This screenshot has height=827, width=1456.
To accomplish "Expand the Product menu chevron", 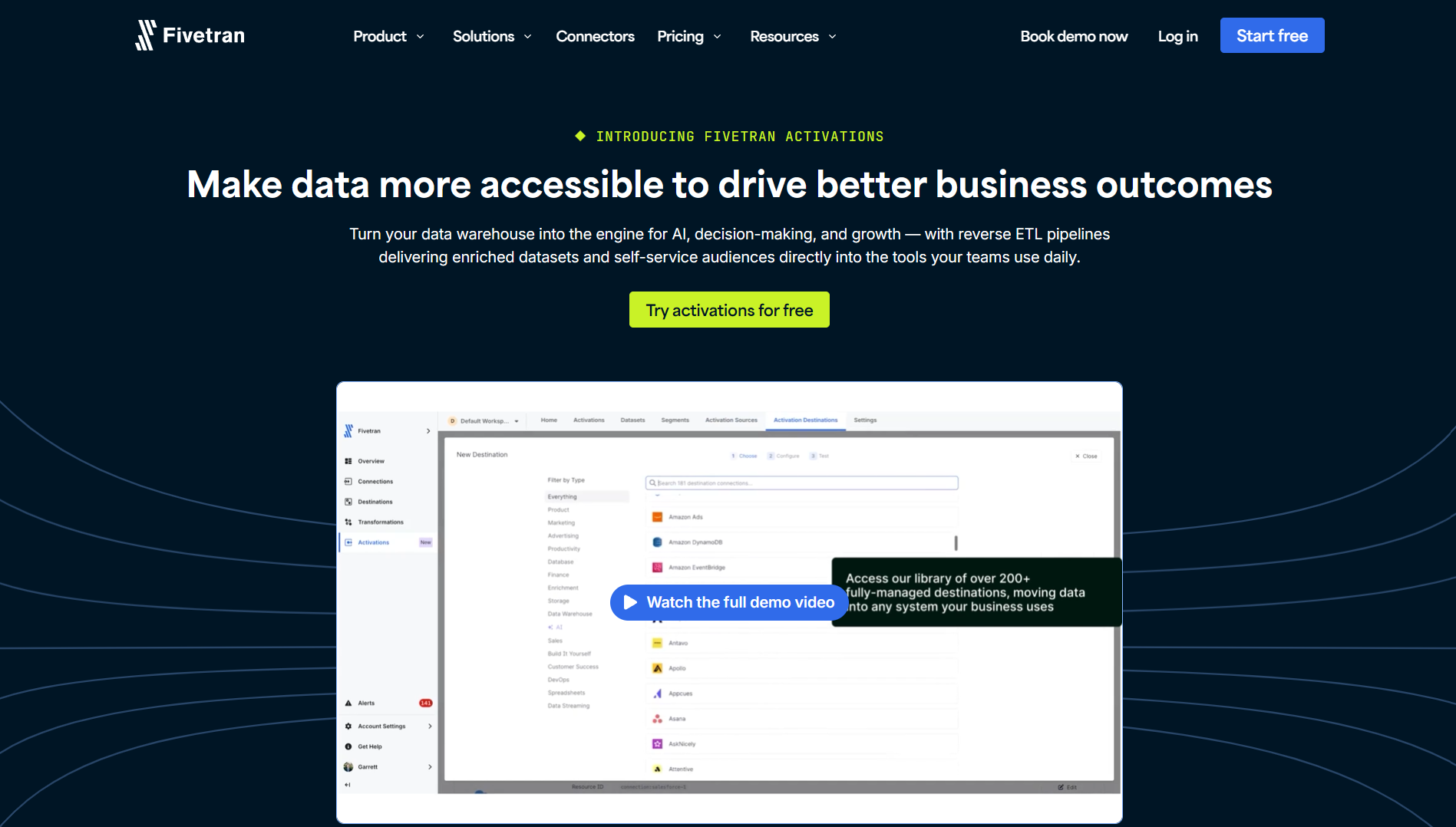I will pos(420,37).
